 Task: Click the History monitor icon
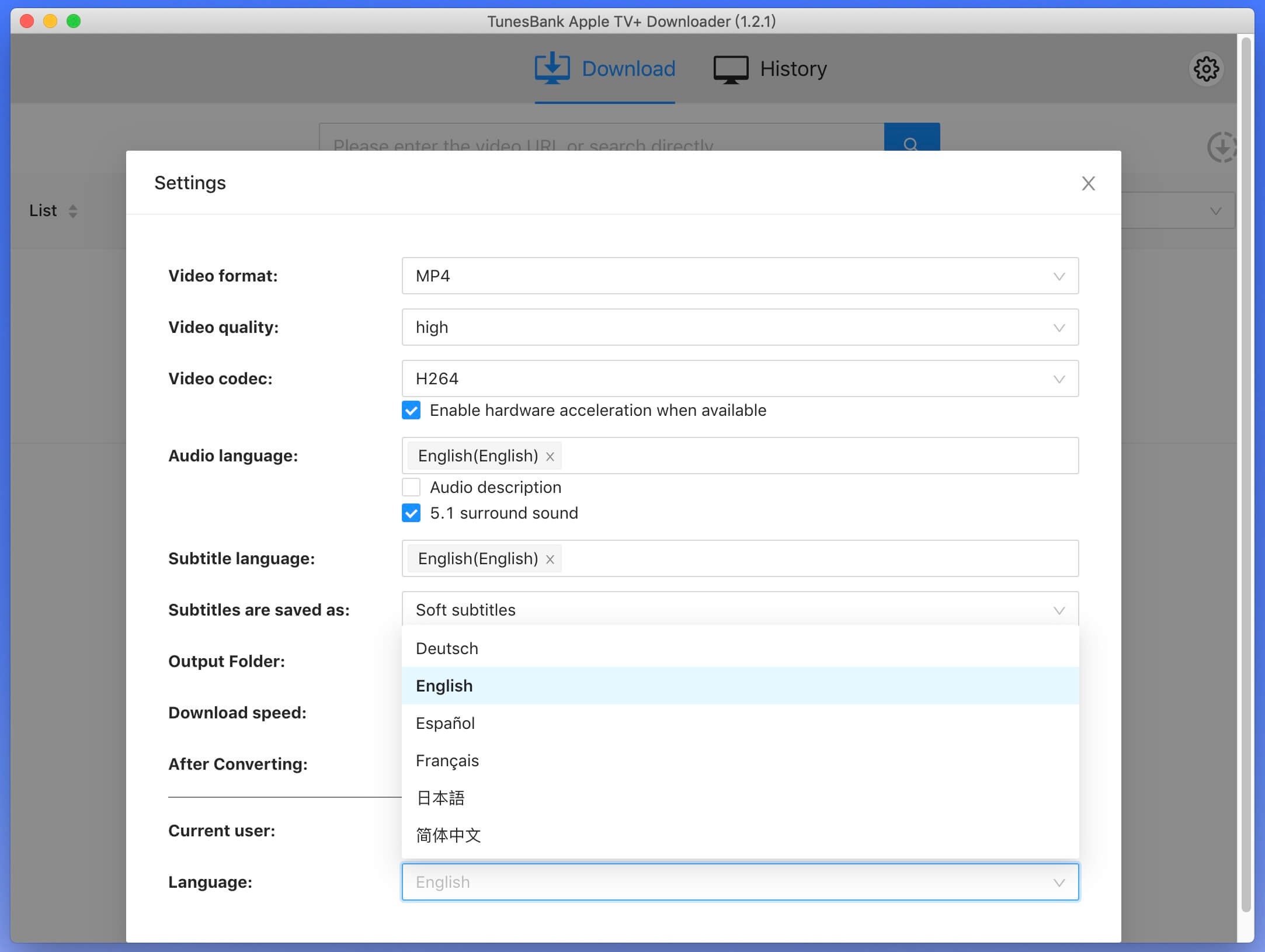coord(730,70)
